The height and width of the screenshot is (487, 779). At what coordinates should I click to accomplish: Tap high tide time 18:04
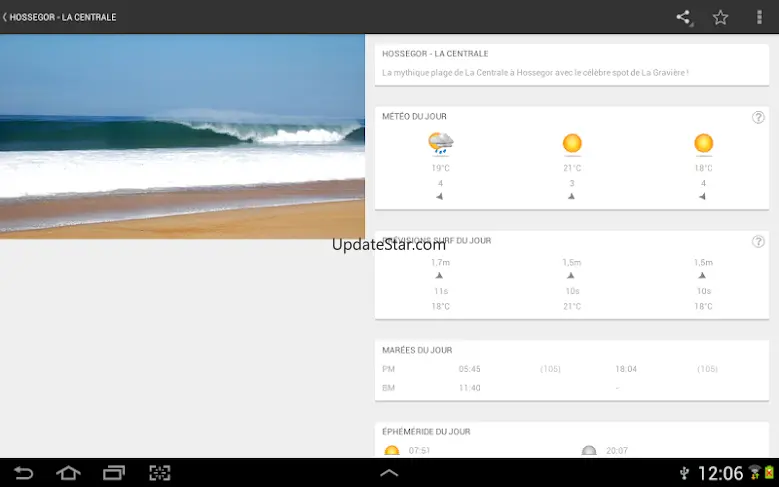[x=626, y=369]
